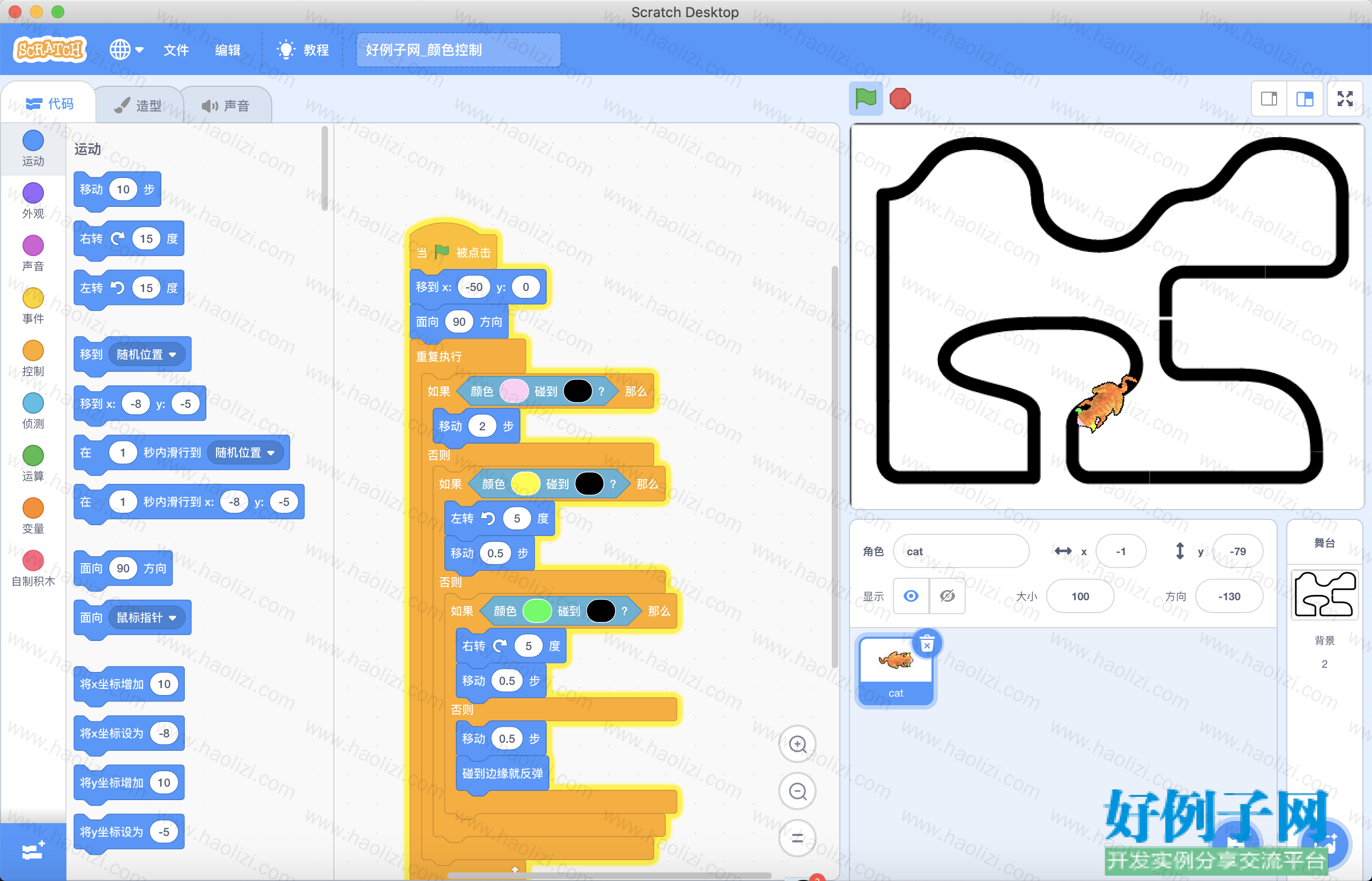Viewport: 1372px width, 881px height.
Task: Pick black swatch beside yellow color
Action: (x=590, y=484)
